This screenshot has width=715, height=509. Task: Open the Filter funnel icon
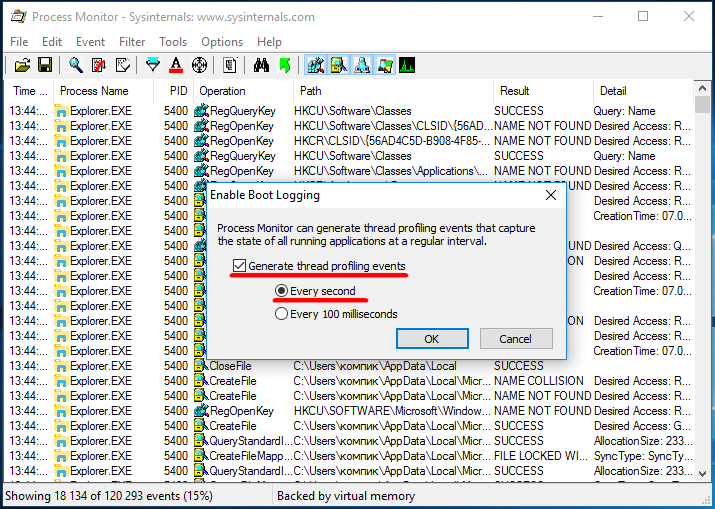(x=153, y=65)
